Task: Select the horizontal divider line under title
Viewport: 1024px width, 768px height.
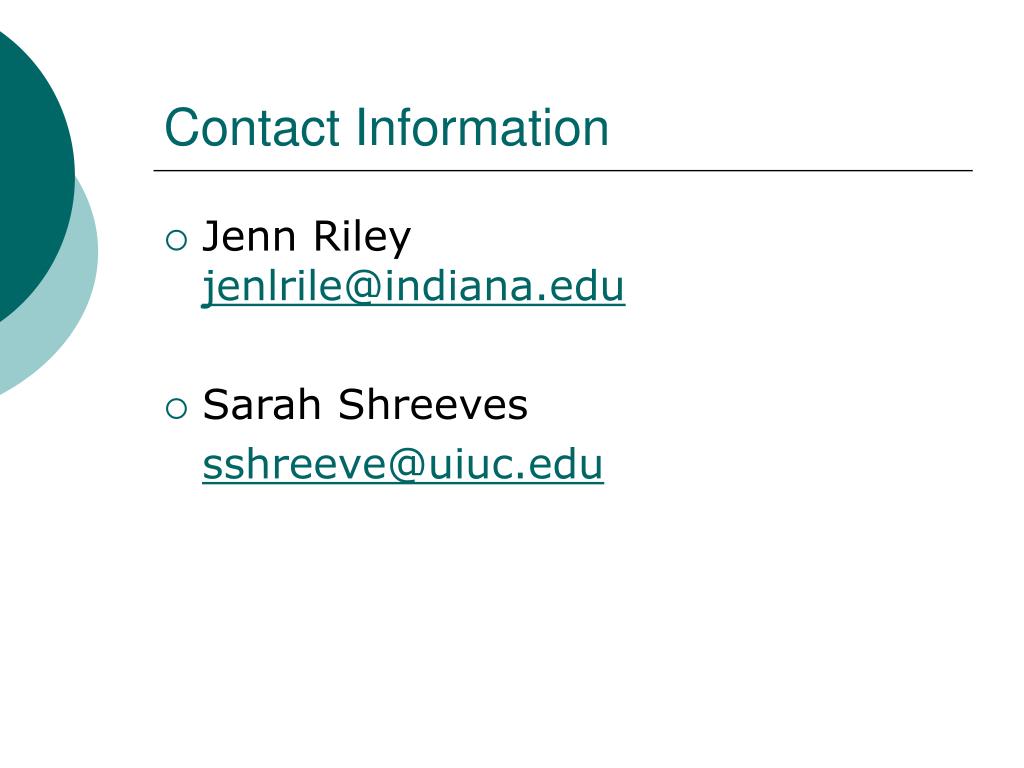Action: pyautogui.click(x=563, y=170)
